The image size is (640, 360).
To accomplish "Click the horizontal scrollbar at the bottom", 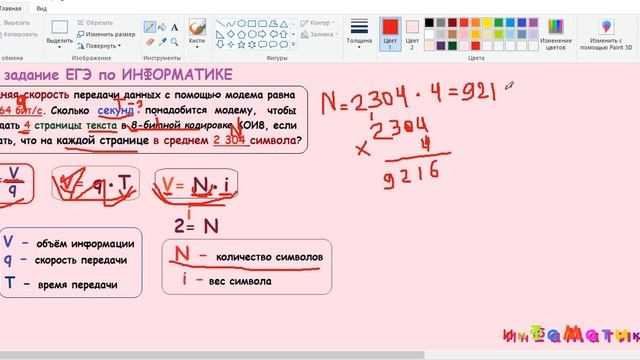I will [x=212, y=356].
